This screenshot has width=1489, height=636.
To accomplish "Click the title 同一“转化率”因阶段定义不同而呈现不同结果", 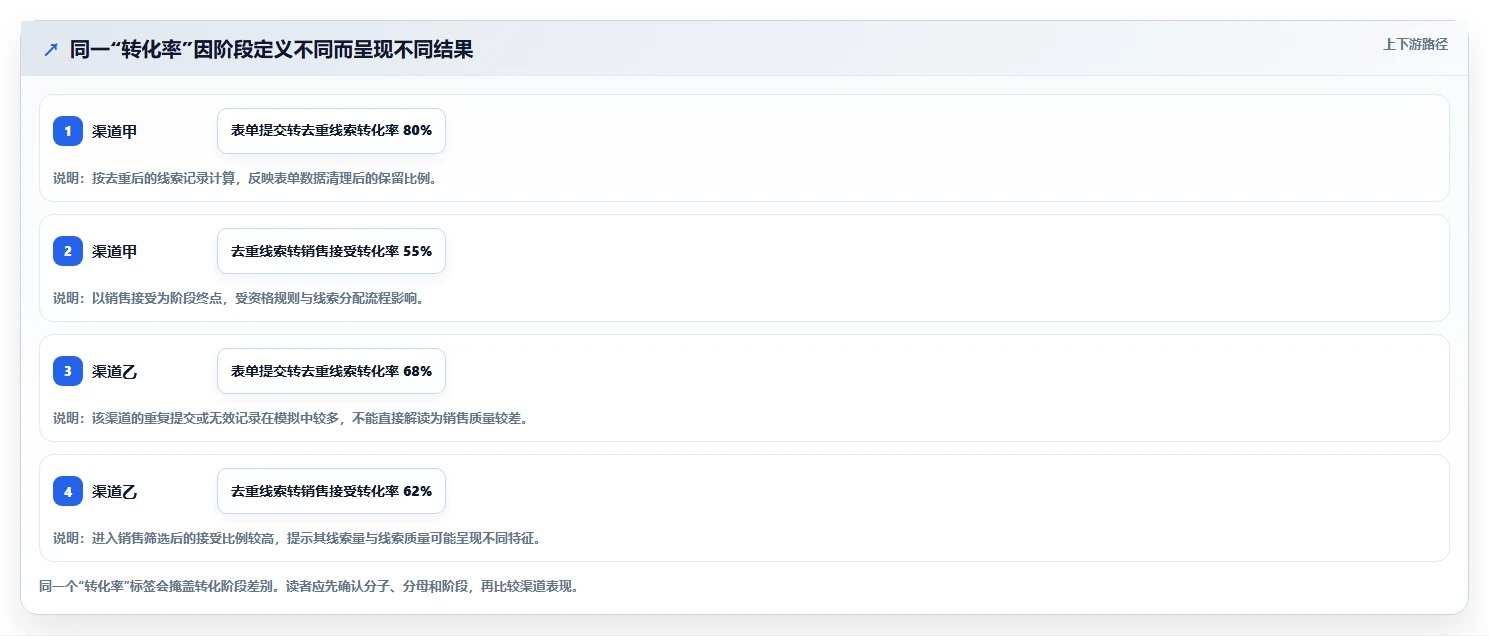I will [x=271, y=50].
